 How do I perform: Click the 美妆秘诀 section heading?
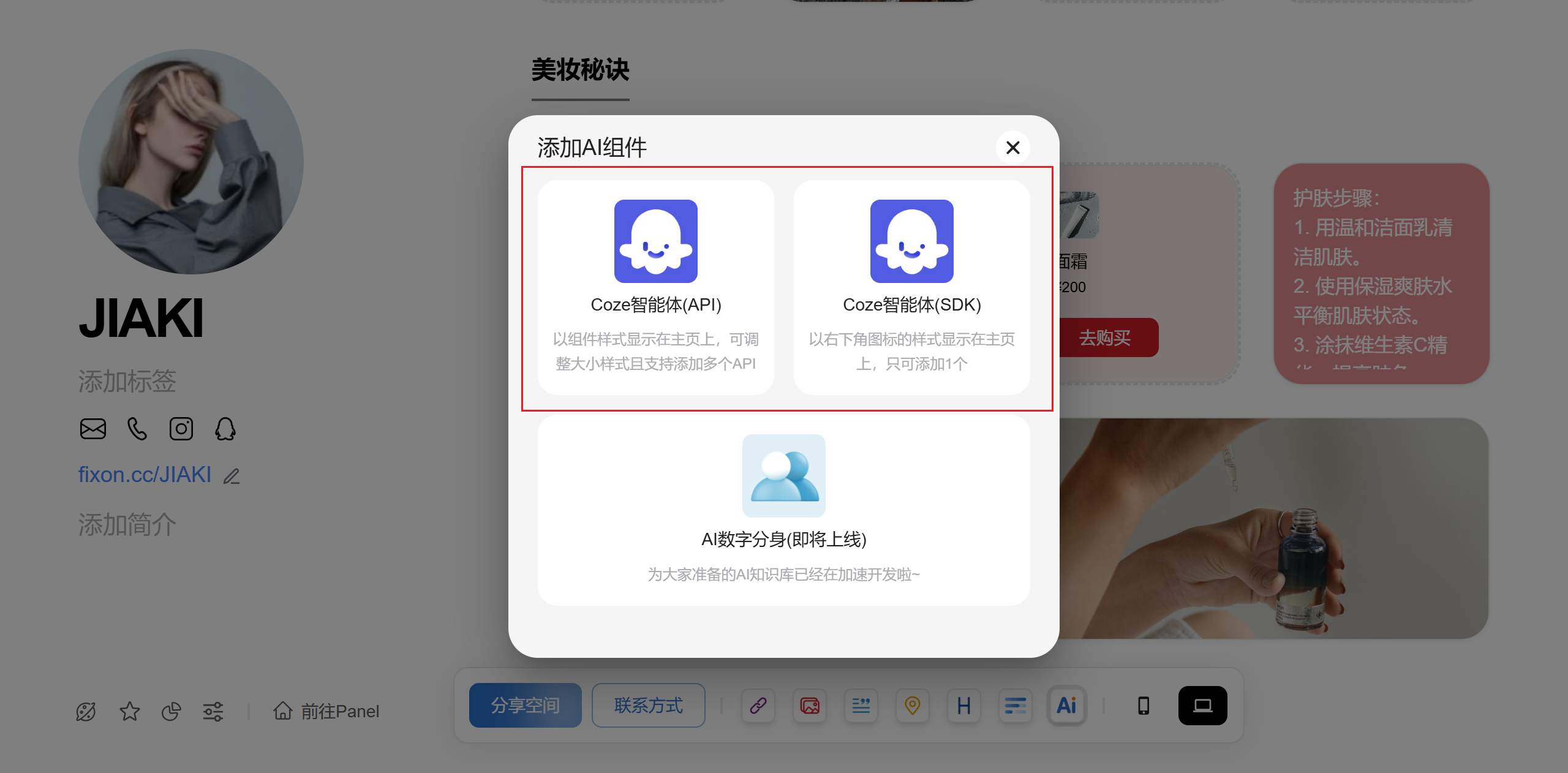pyautogui.click(x=580, y=70)
